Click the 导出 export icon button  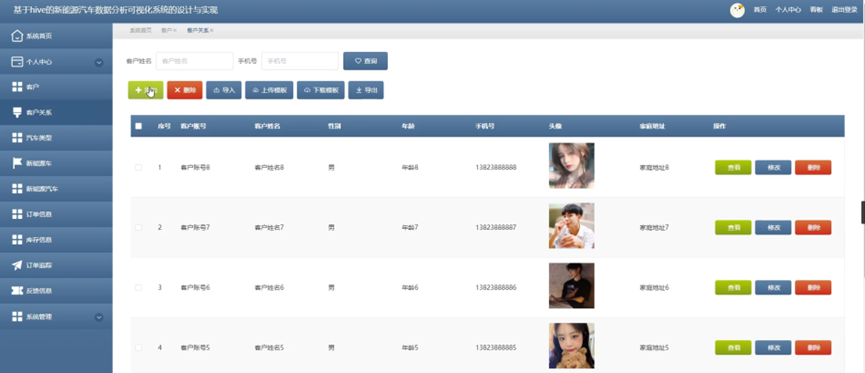pos(366,90)
